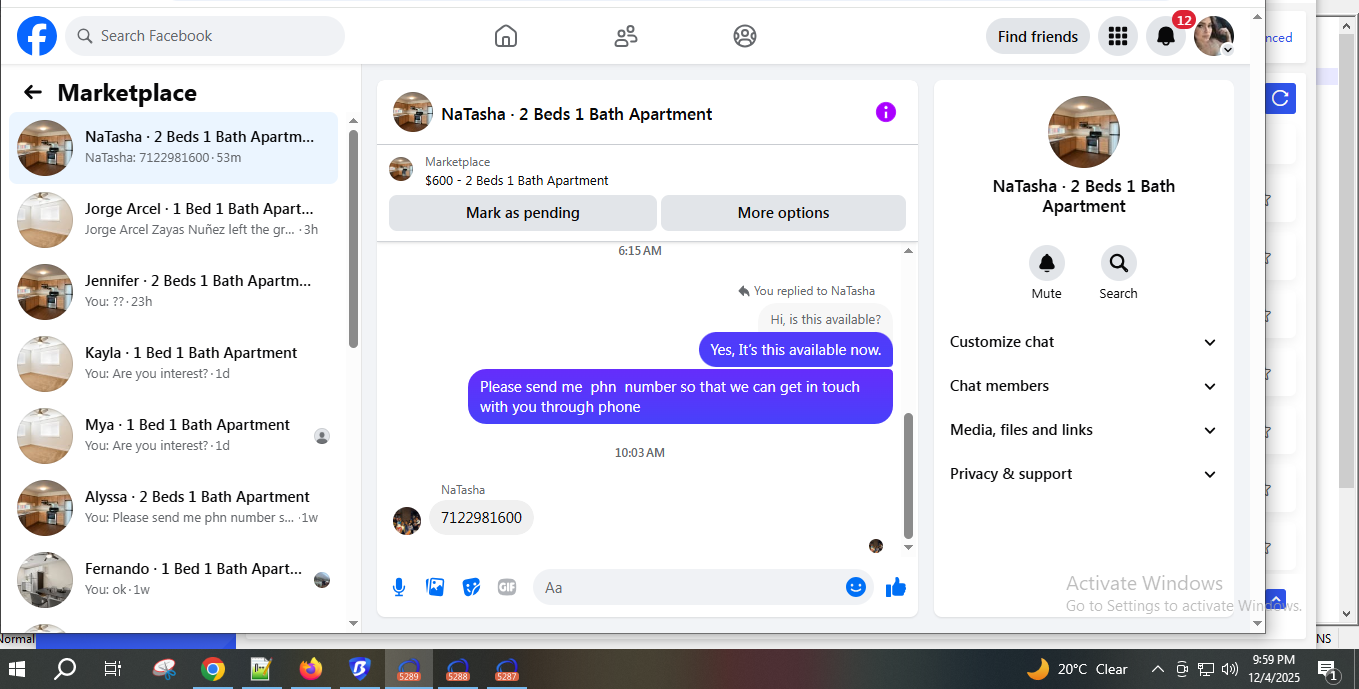
Task: Choose a sticker icon
Action: [471, 587]
